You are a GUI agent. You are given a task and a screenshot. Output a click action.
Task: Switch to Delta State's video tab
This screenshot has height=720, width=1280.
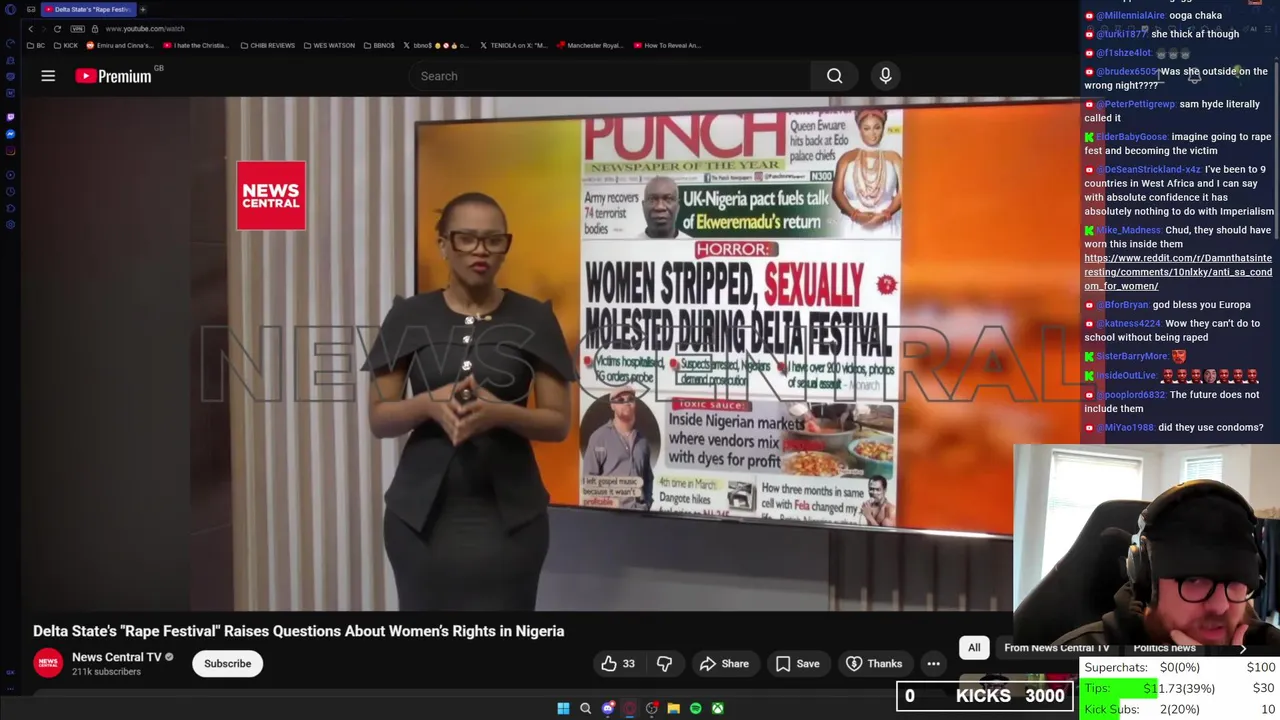[91, 9]
